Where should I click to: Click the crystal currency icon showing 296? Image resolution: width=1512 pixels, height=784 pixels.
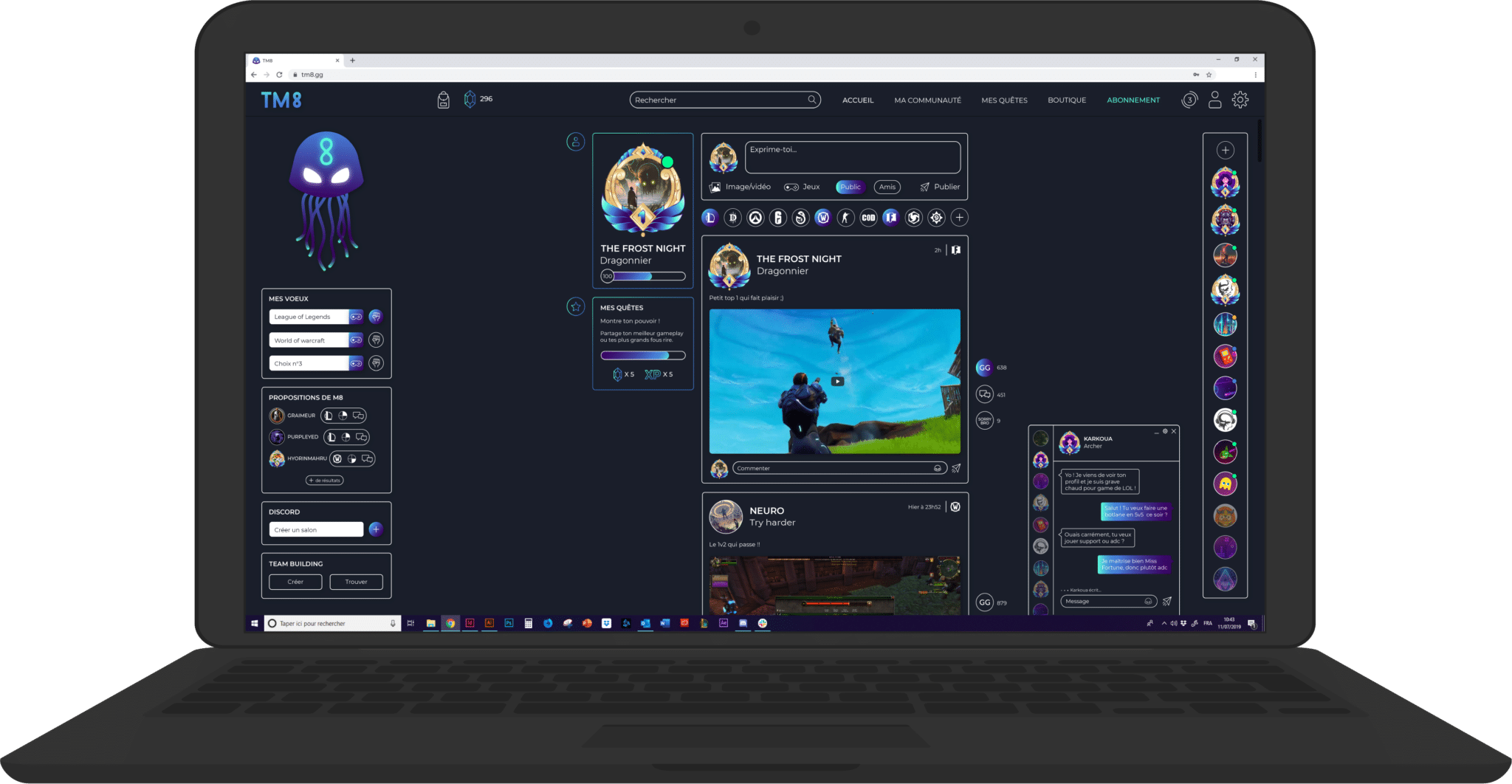click(470, 99)
